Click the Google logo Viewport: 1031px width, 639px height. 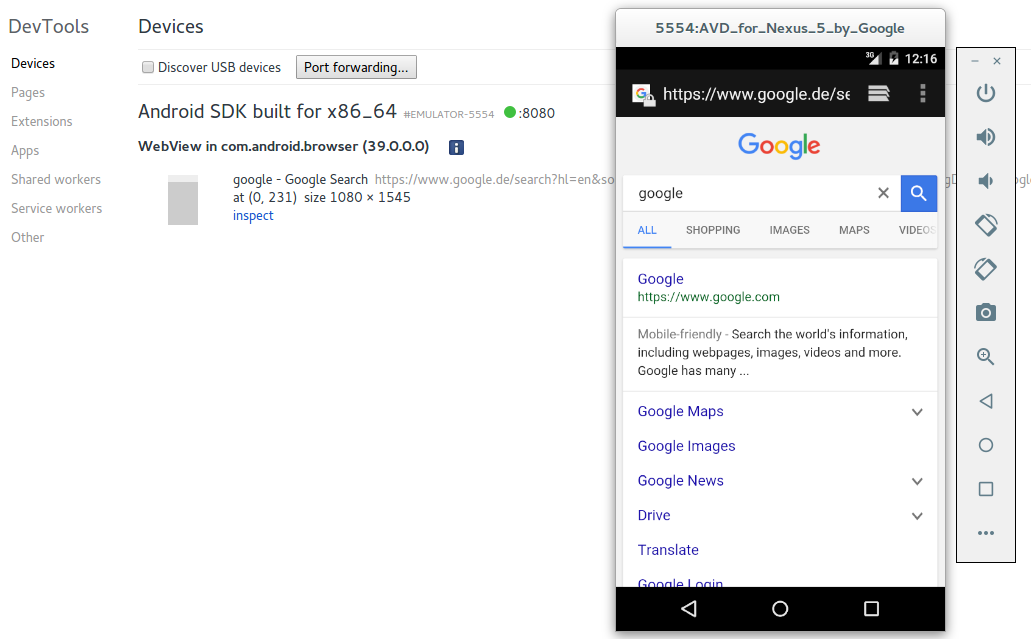pos(779,145)
